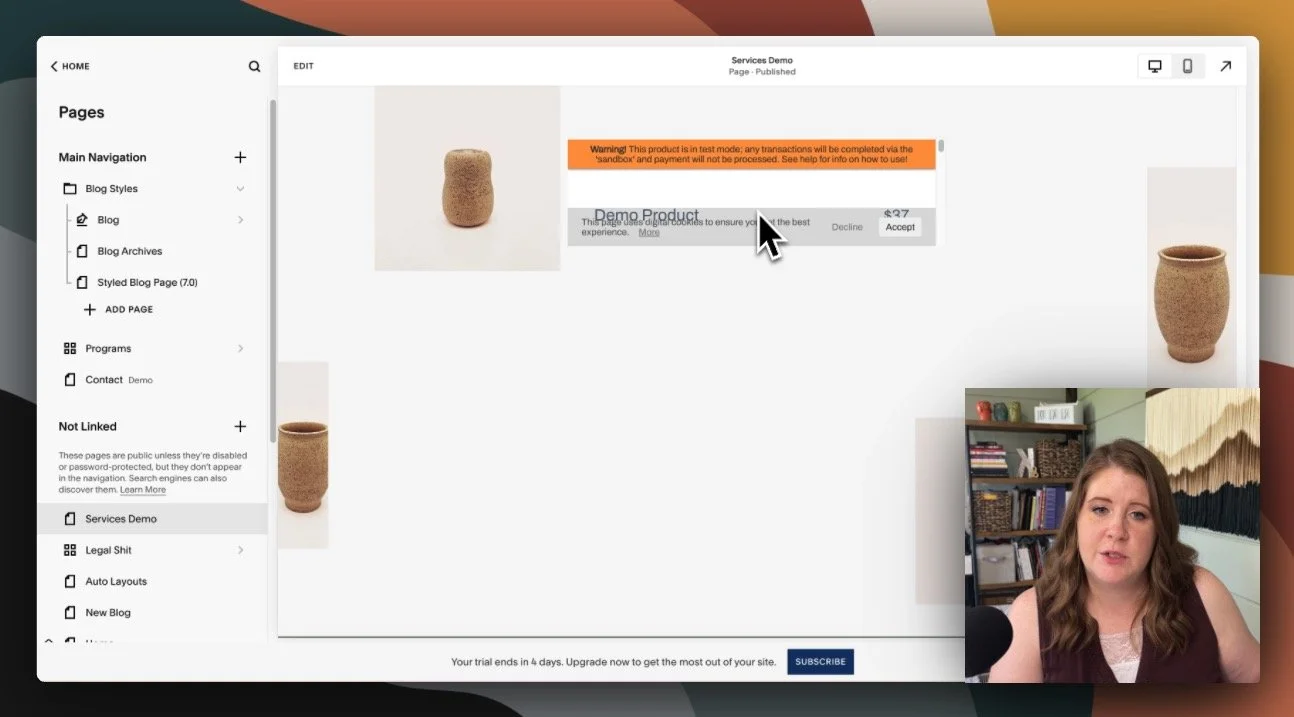Select Services Demo page
The height and width of the screenshot is (717, 1294).
click(x=121, y=519)
